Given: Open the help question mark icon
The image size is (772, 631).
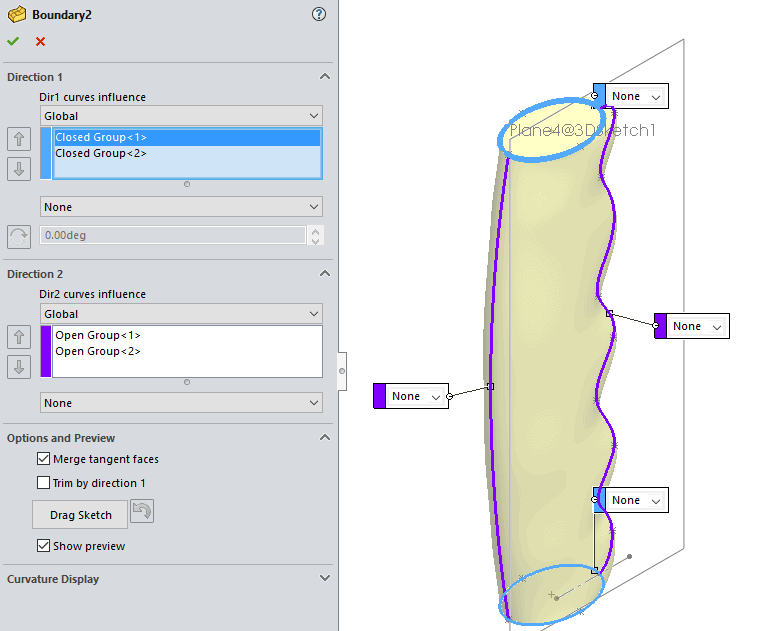Looking at the screenshot, I should tap(319, 14).
